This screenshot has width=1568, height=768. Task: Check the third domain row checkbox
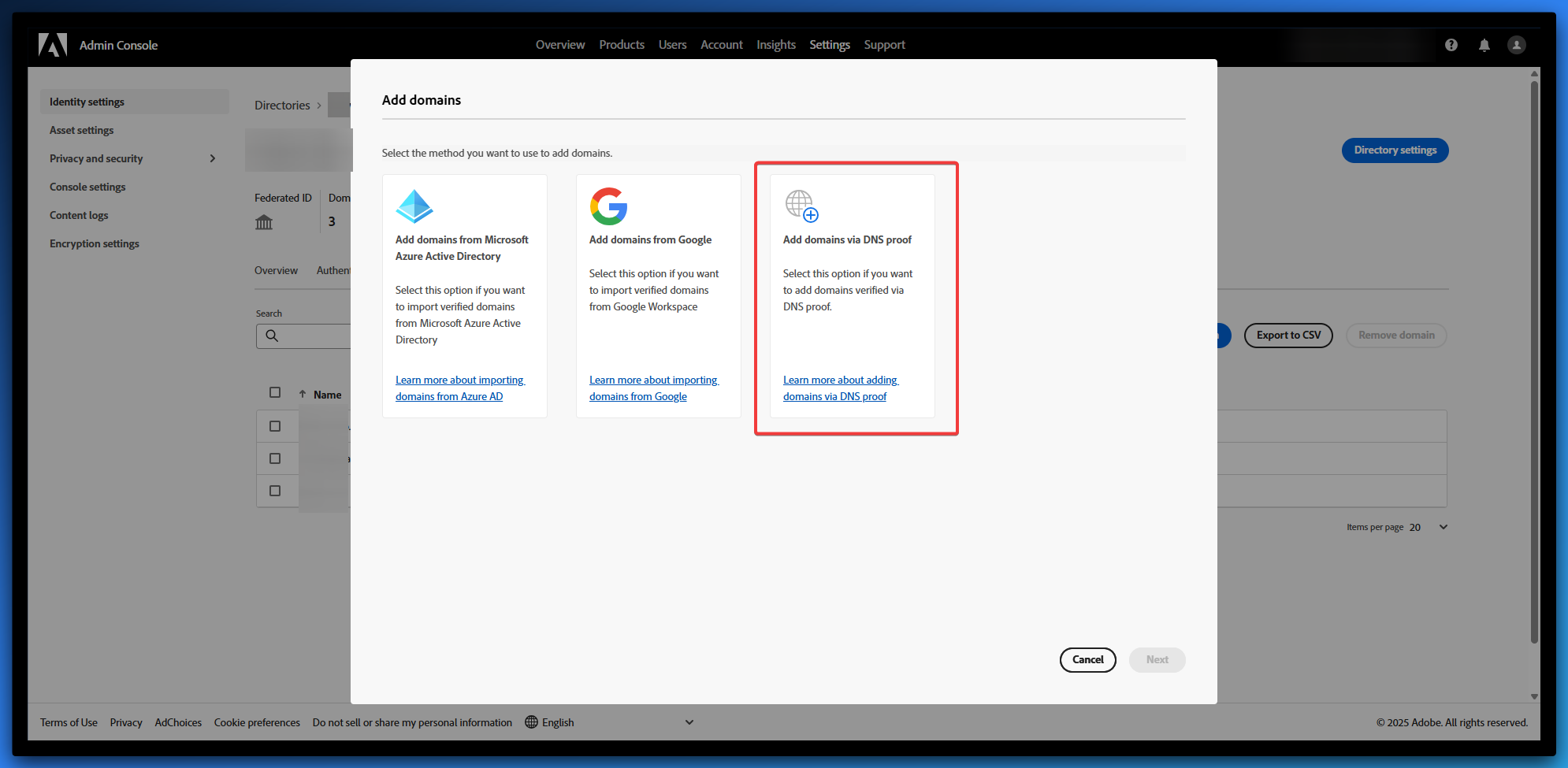click(x=275, y=491)
